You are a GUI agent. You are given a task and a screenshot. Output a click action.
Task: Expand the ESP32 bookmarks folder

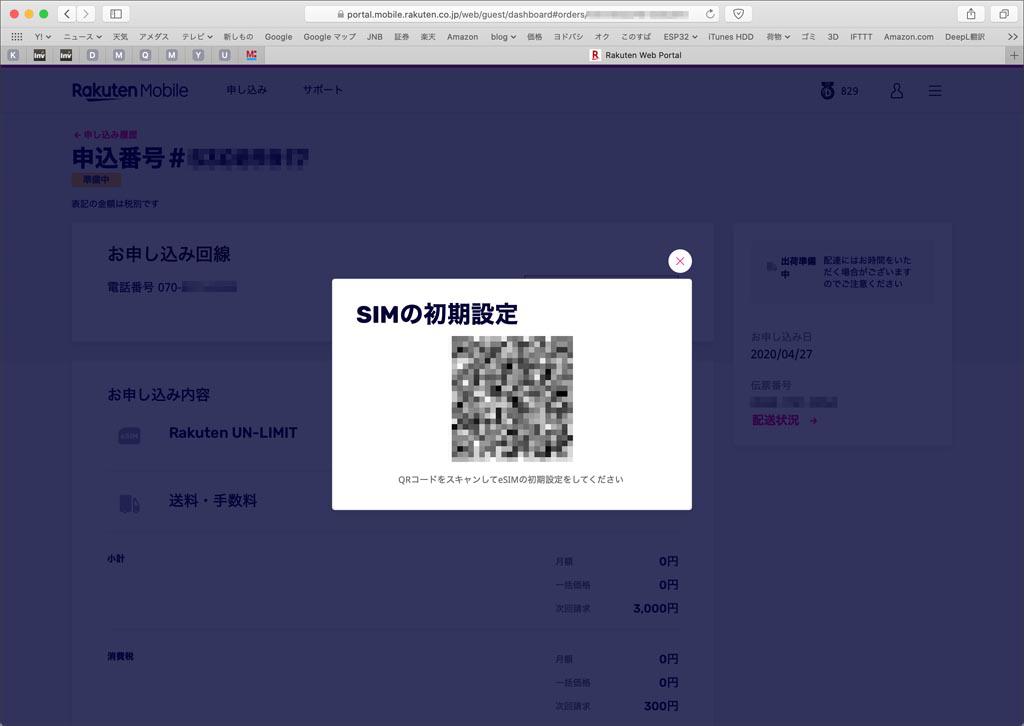pos(680,37)
